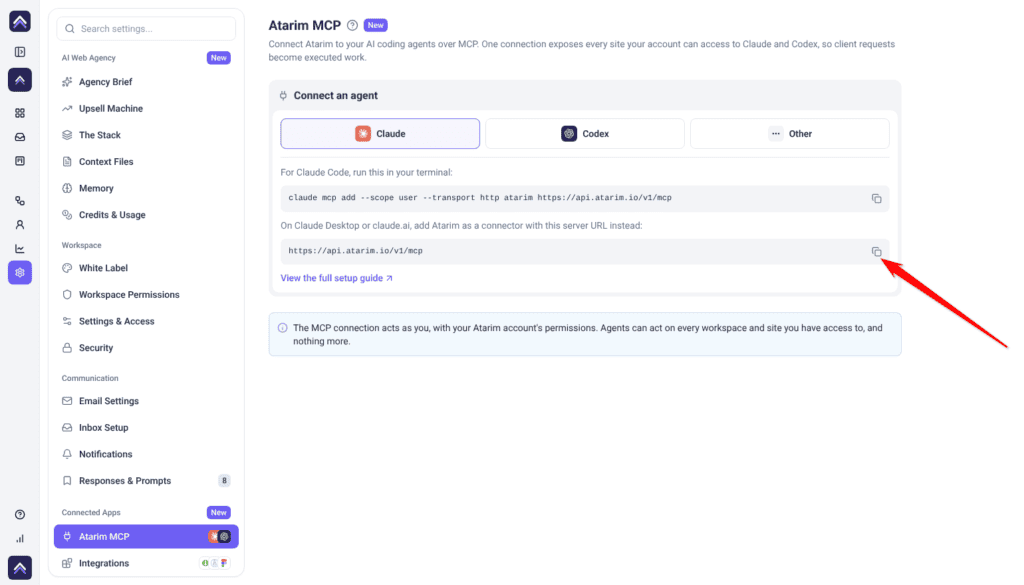Click the https://api.atarim.io/v1/mcp URL text
This screenshot has height=585, width=1024.
(355, 251)
